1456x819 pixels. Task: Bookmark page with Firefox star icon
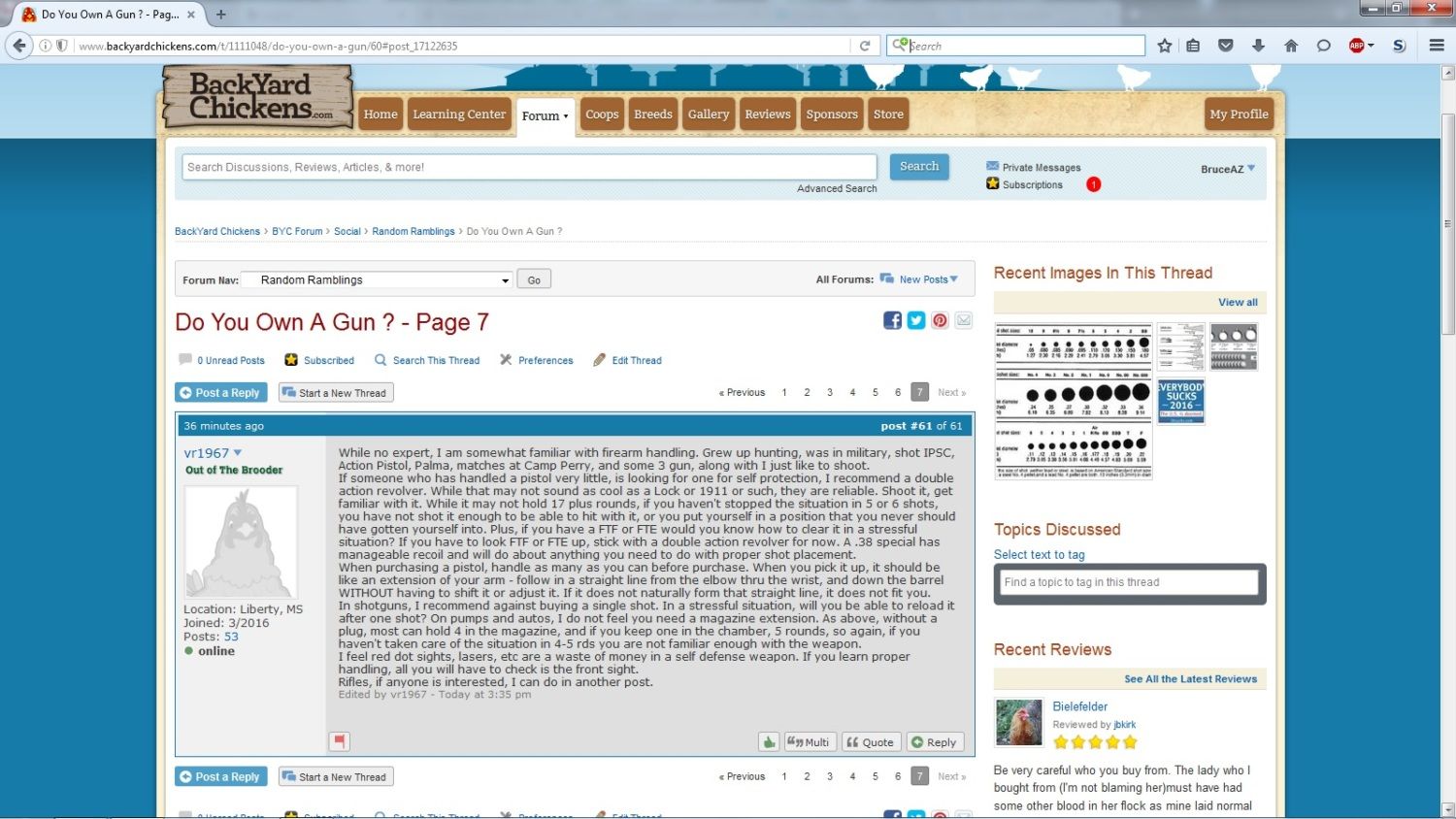coord(1164,46)
